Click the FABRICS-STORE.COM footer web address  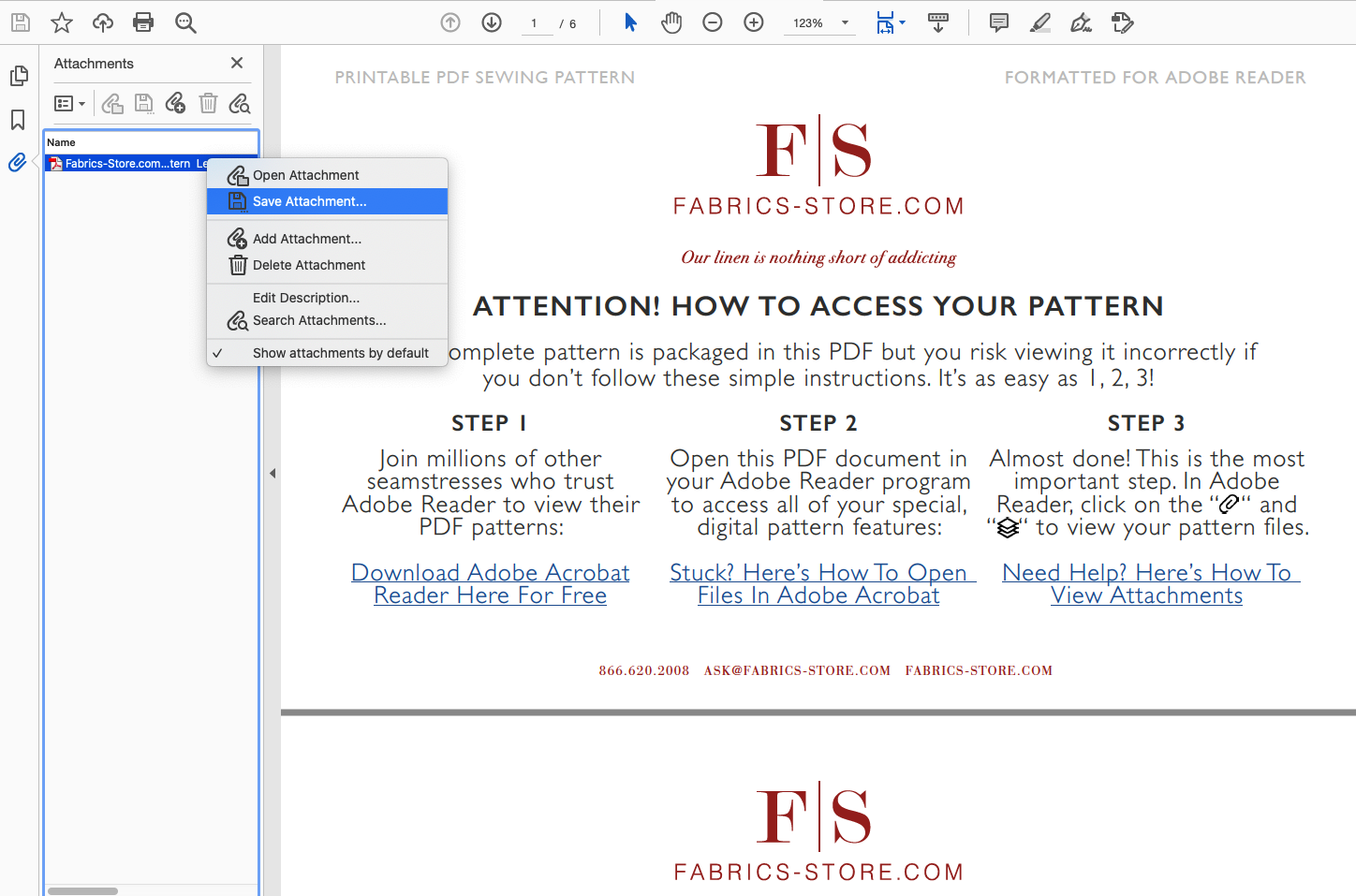coord(979,670)
